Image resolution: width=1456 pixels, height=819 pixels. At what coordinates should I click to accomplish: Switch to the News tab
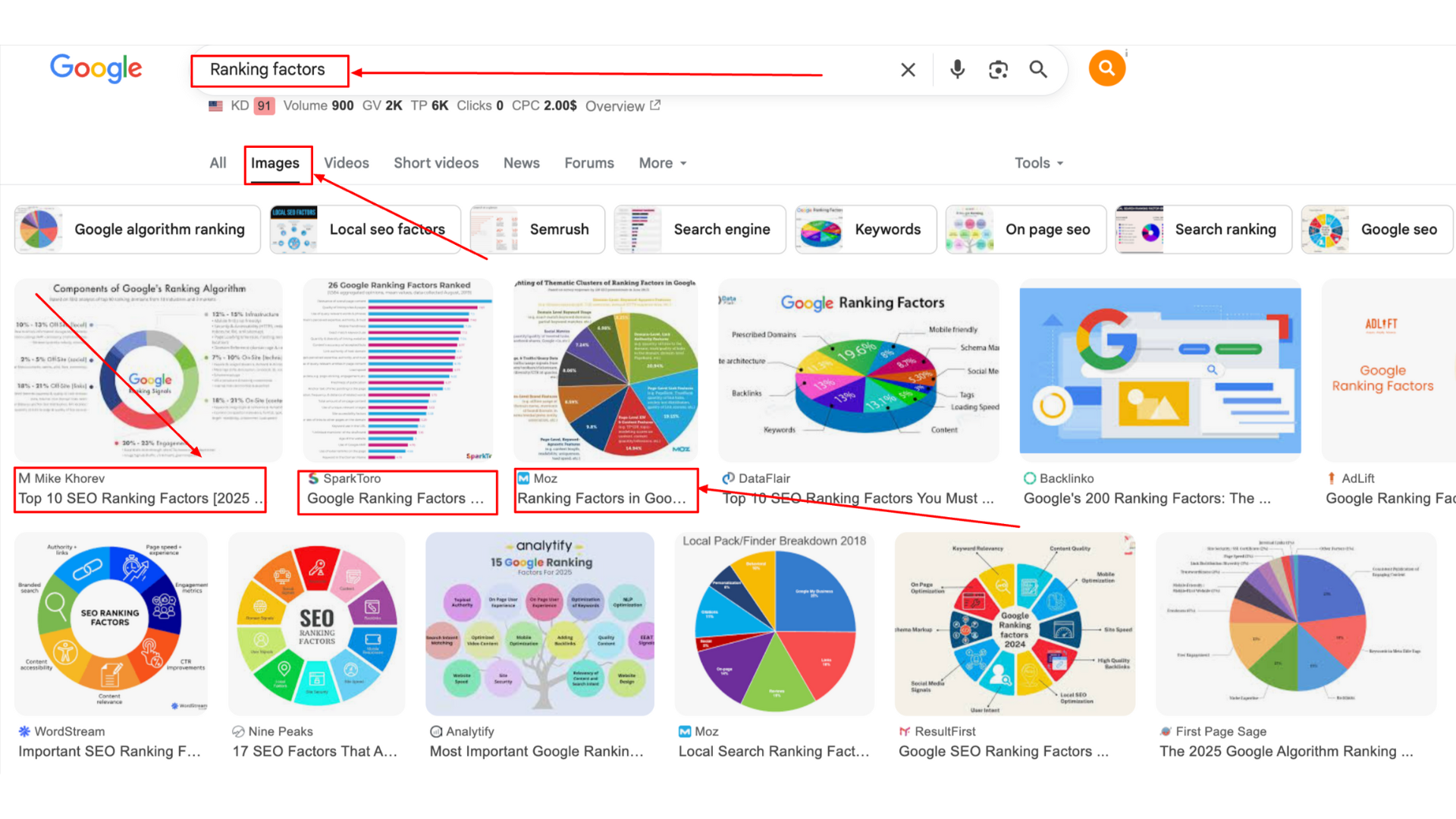click(x=521, y=162)
